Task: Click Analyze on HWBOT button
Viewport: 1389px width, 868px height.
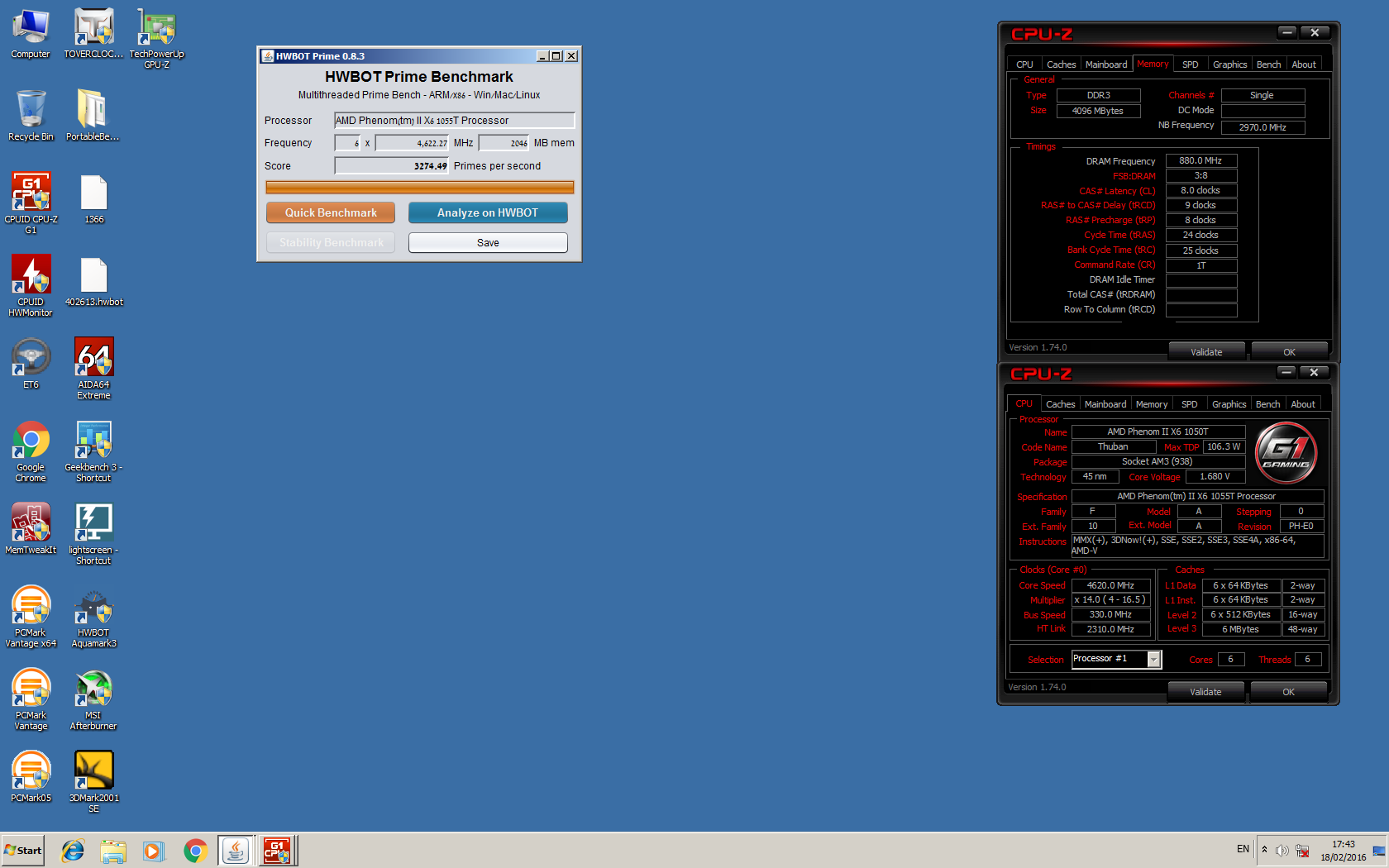Action: coord(488,212)
